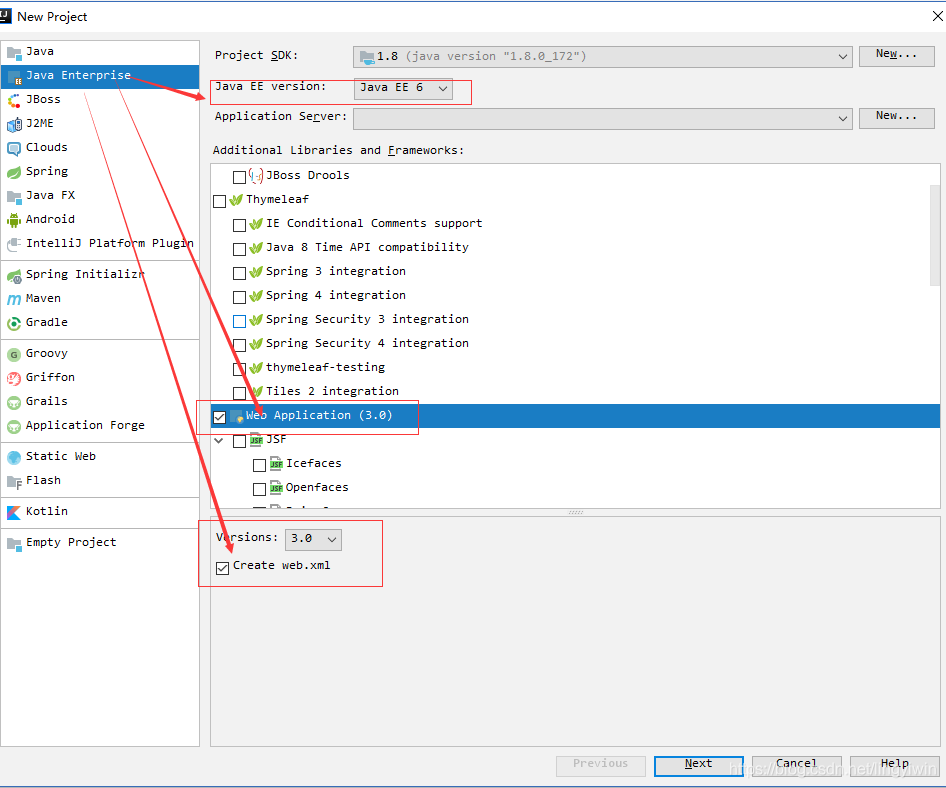Enable the JSF checkbox

coord(240,441)
